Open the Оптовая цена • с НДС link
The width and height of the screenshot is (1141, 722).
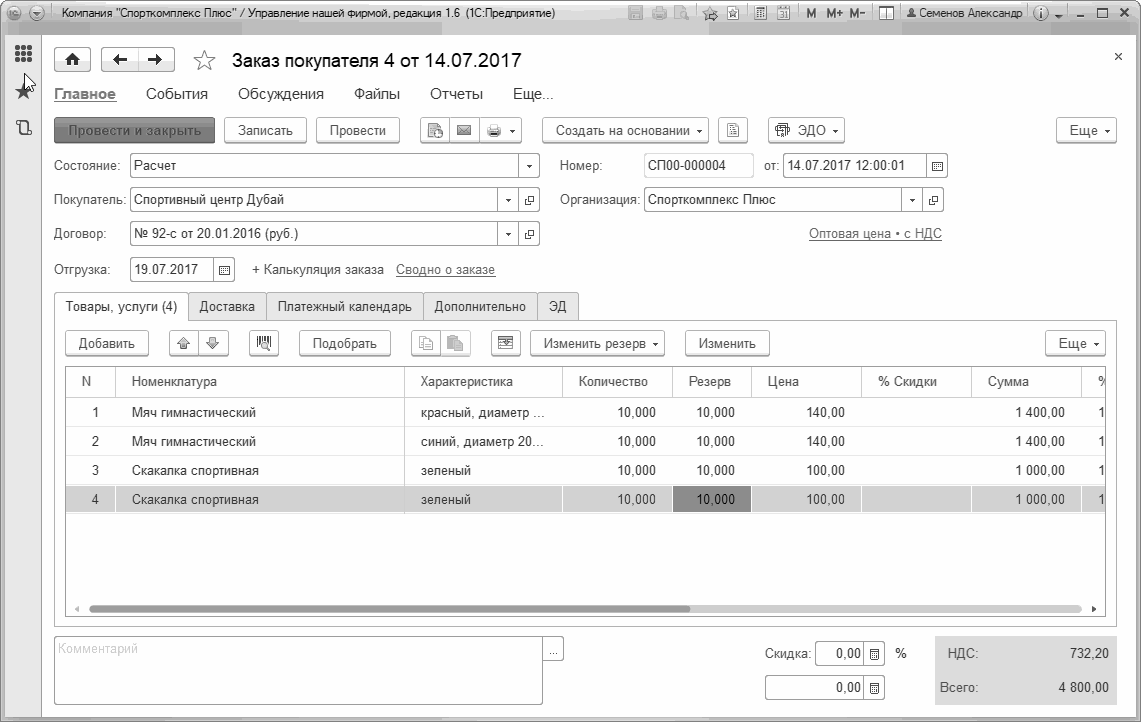(x=875, y=234)
